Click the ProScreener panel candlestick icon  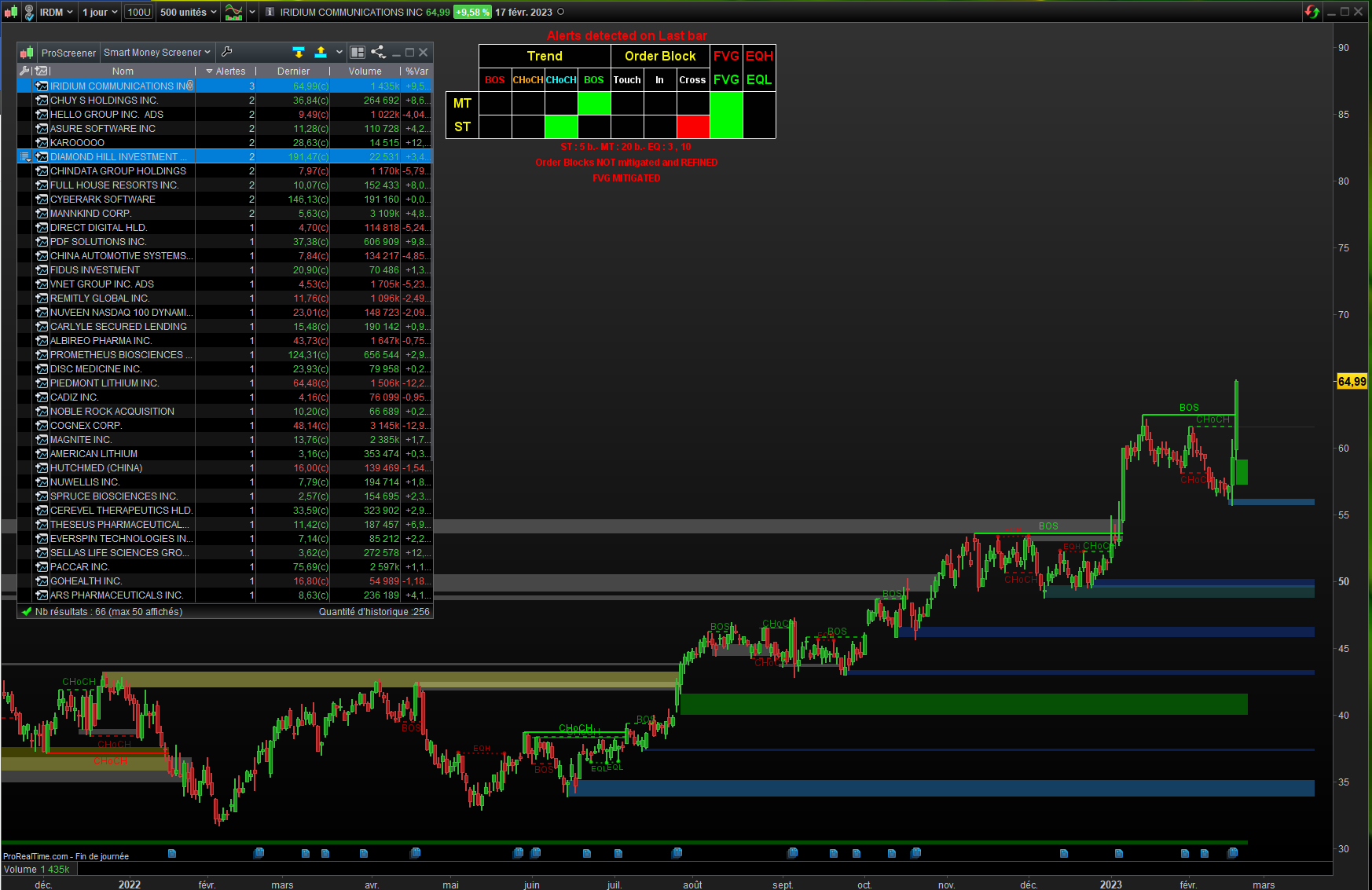[27, 53]
